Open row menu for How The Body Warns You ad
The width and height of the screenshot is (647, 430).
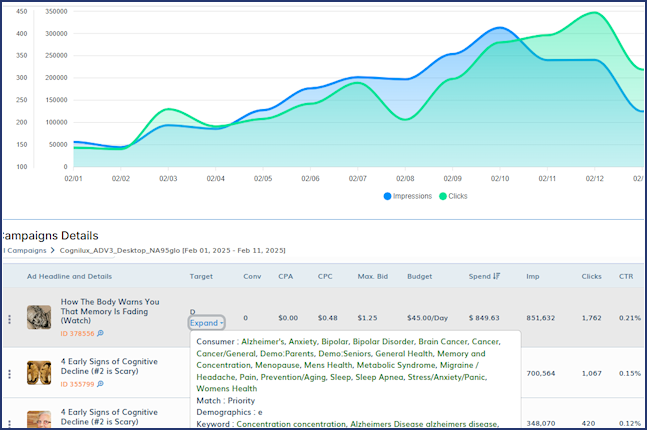pos(9,319)
